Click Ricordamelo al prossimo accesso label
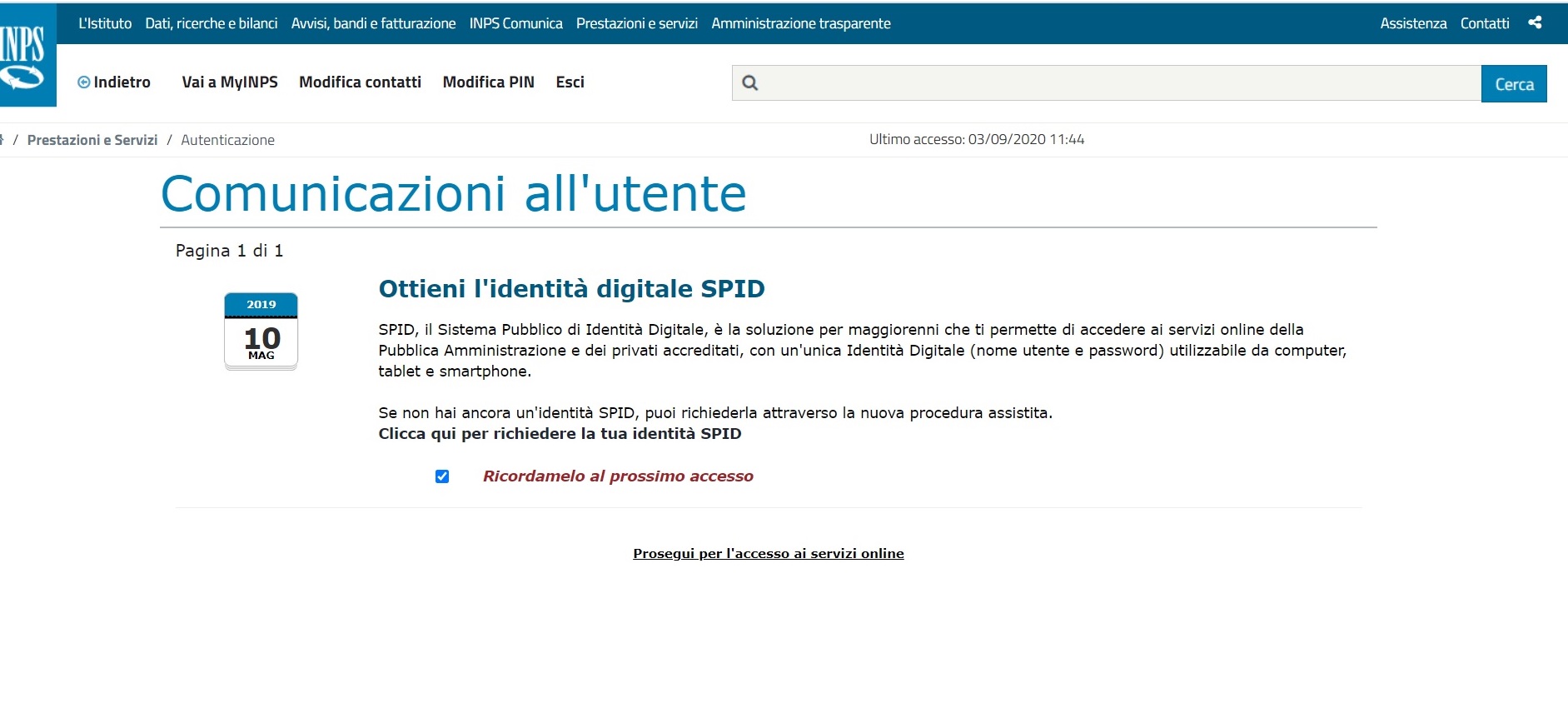 coord(618,476)
